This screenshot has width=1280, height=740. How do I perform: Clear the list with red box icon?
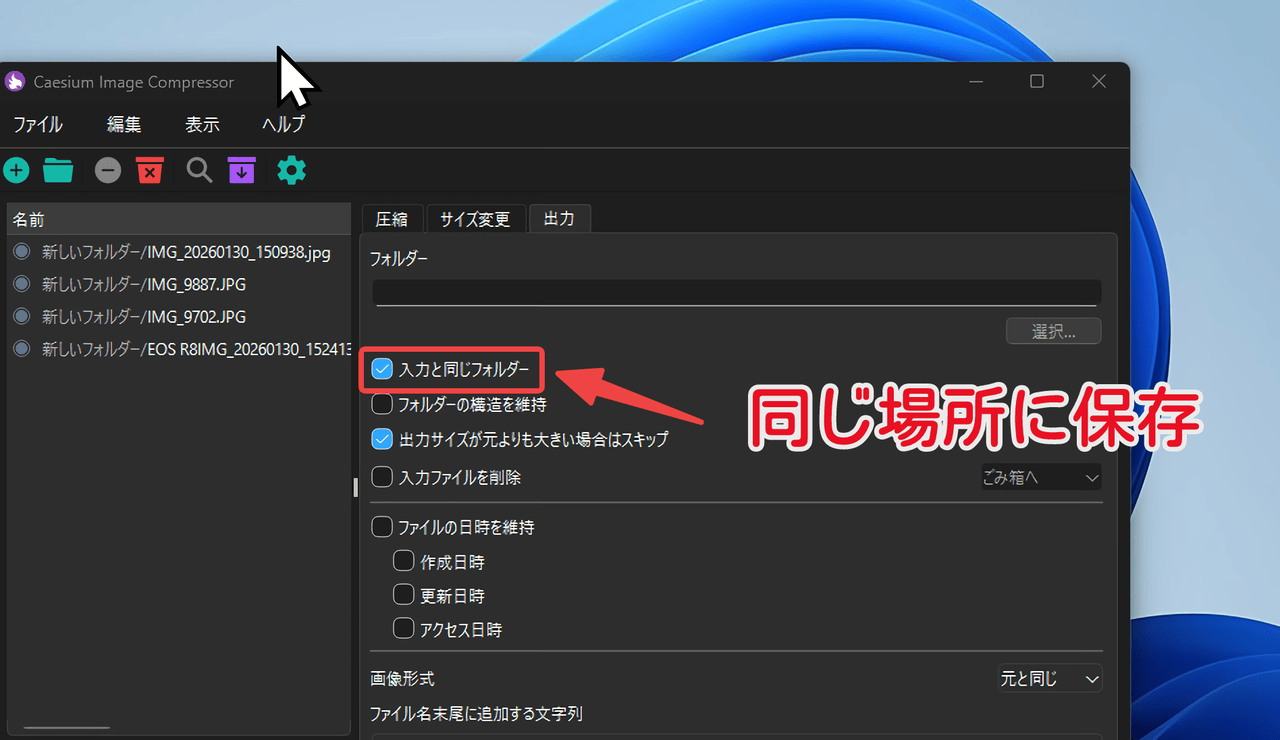coord(150,171)
